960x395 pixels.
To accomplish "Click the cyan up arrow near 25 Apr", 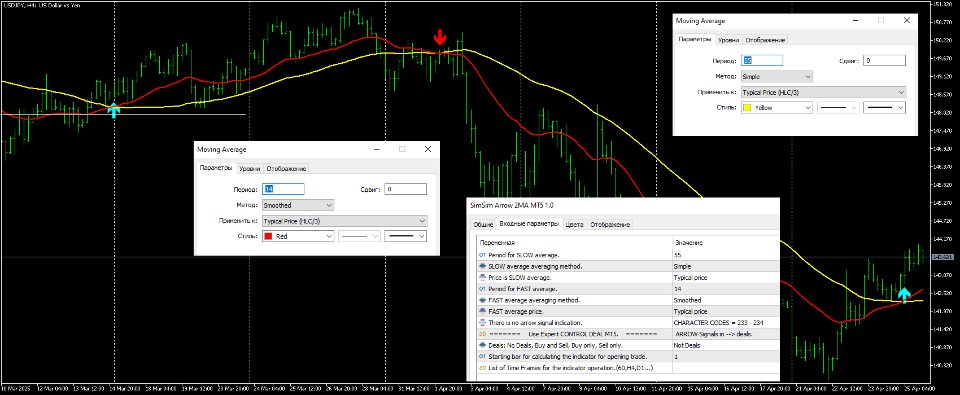I will [904, 295].
